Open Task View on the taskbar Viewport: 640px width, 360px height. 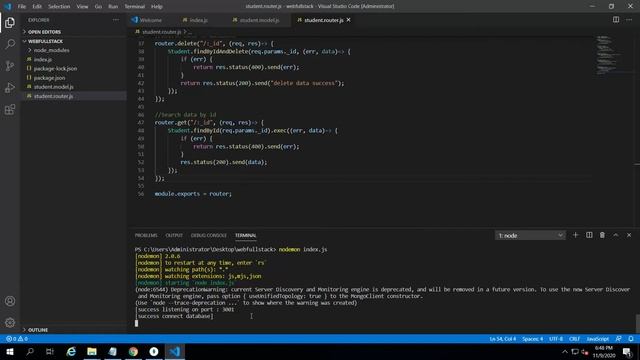[x=50, y=351]
